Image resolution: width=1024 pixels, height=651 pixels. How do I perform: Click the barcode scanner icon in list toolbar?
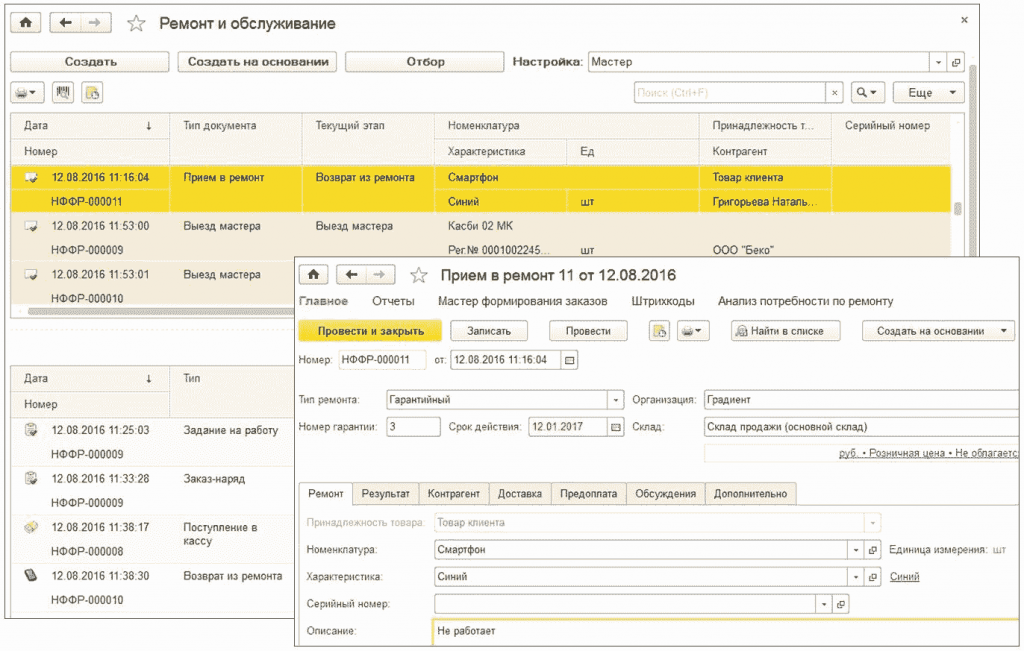63,93
